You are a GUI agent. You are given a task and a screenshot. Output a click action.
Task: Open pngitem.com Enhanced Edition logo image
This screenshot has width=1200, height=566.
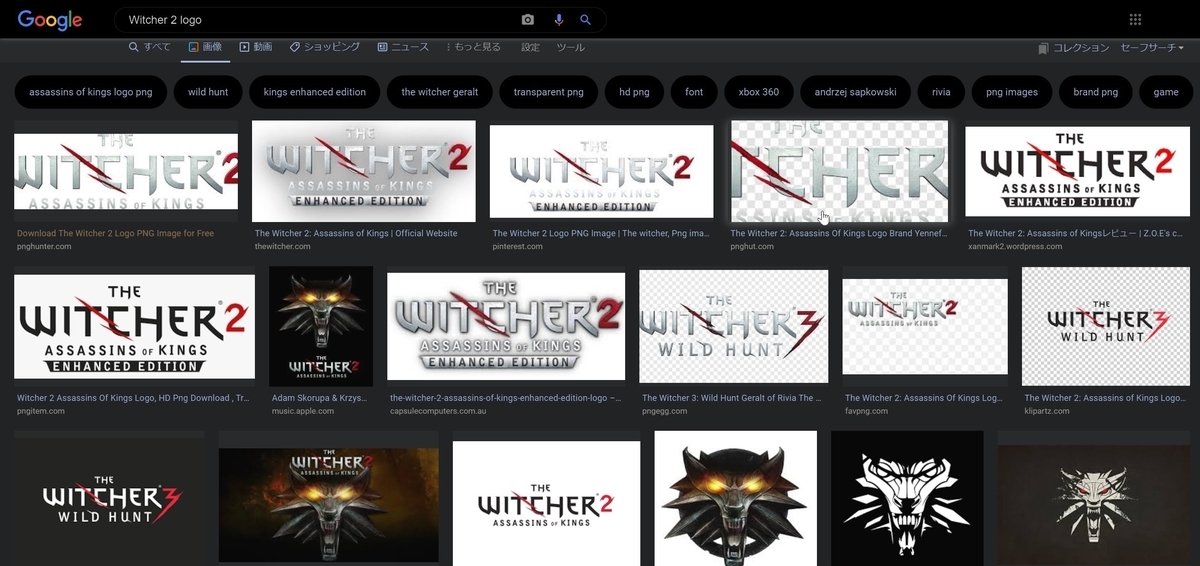[134, 326]
